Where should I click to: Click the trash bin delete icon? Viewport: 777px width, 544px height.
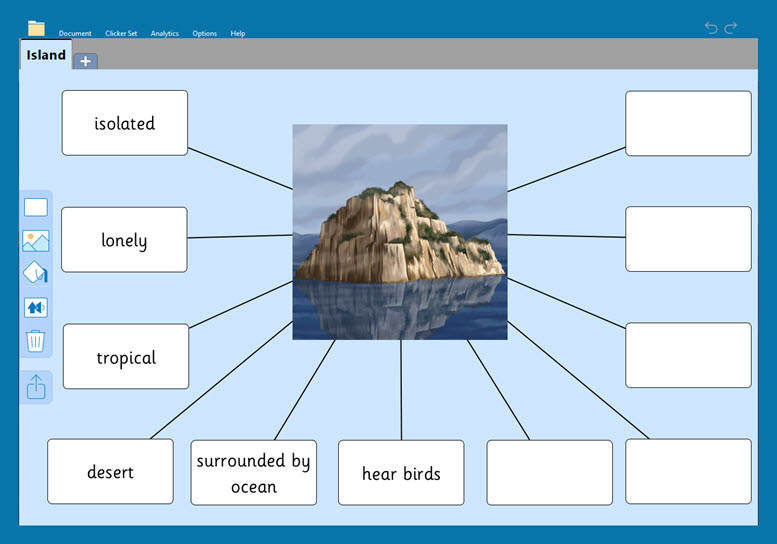(x=35, y=342)
